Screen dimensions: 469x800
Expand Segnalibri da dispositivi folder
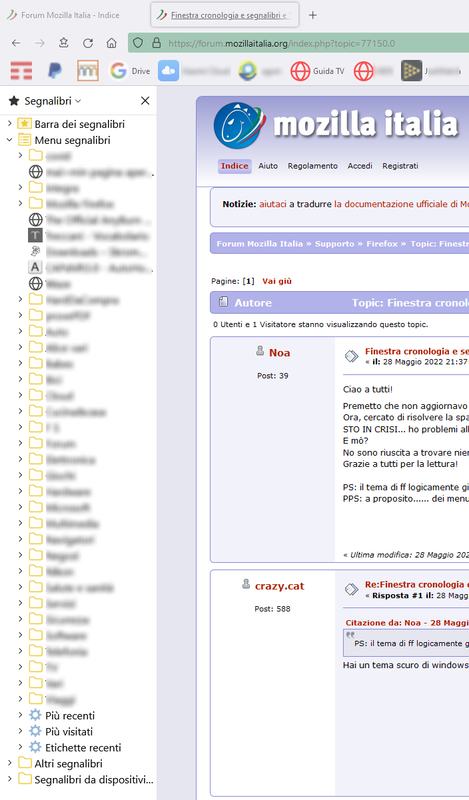(x=10, y=779)
